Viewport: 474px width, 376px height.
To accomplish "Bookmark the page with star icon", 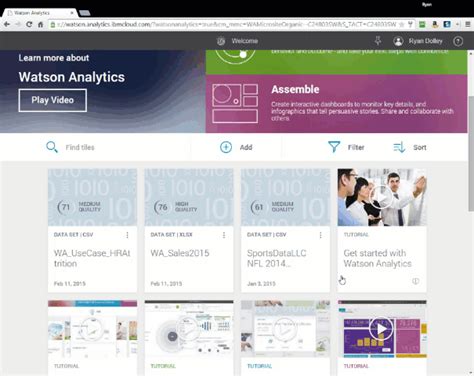I will [x=402, y=24].
